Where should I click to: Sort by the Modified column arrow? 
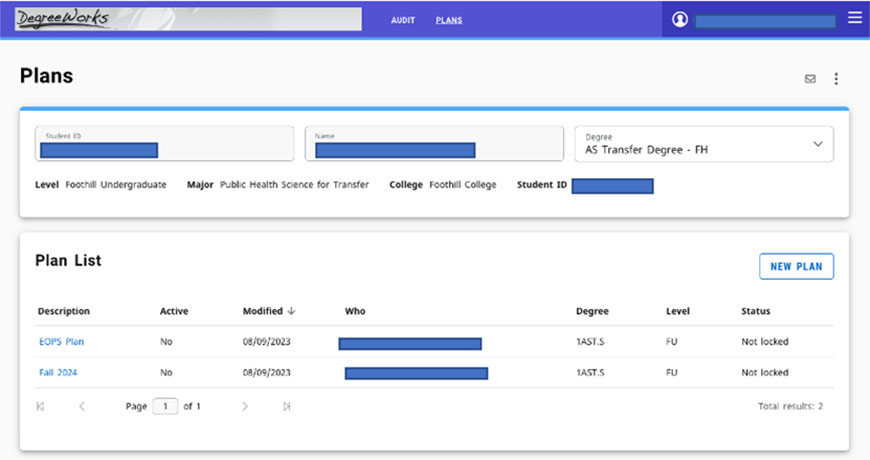(x=291, y=311)
